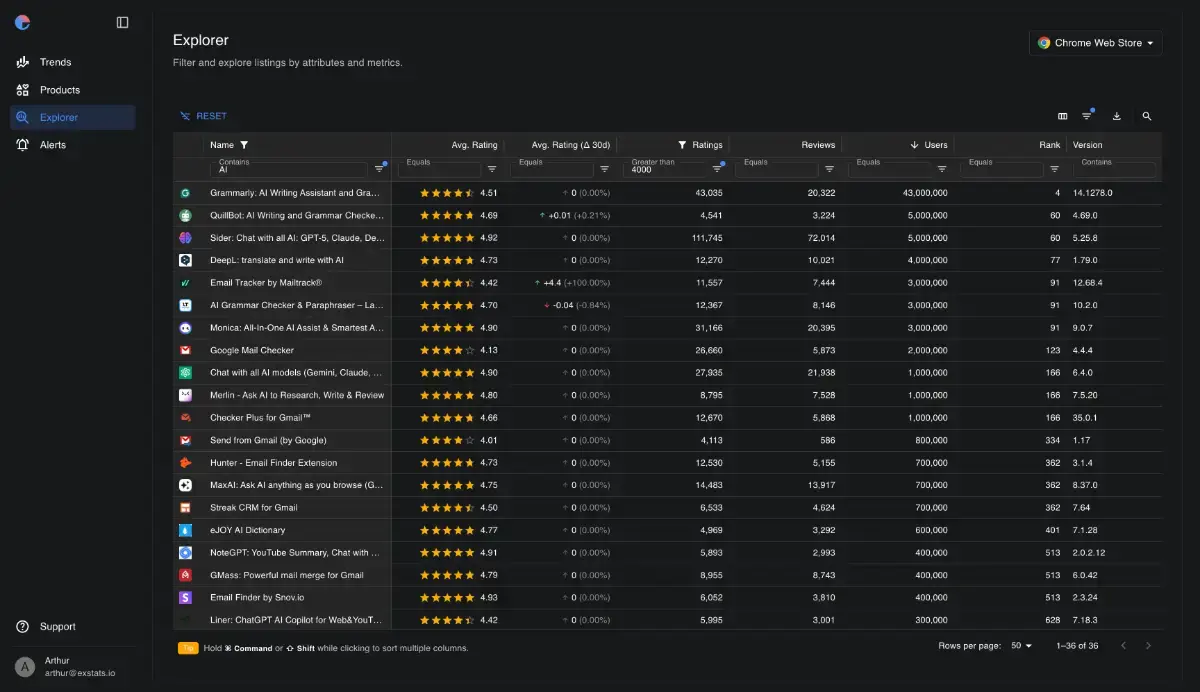The width and height of the screenshot is (1200, 692).
Task: Open table search icon
Action: [x=1147, y=116]
